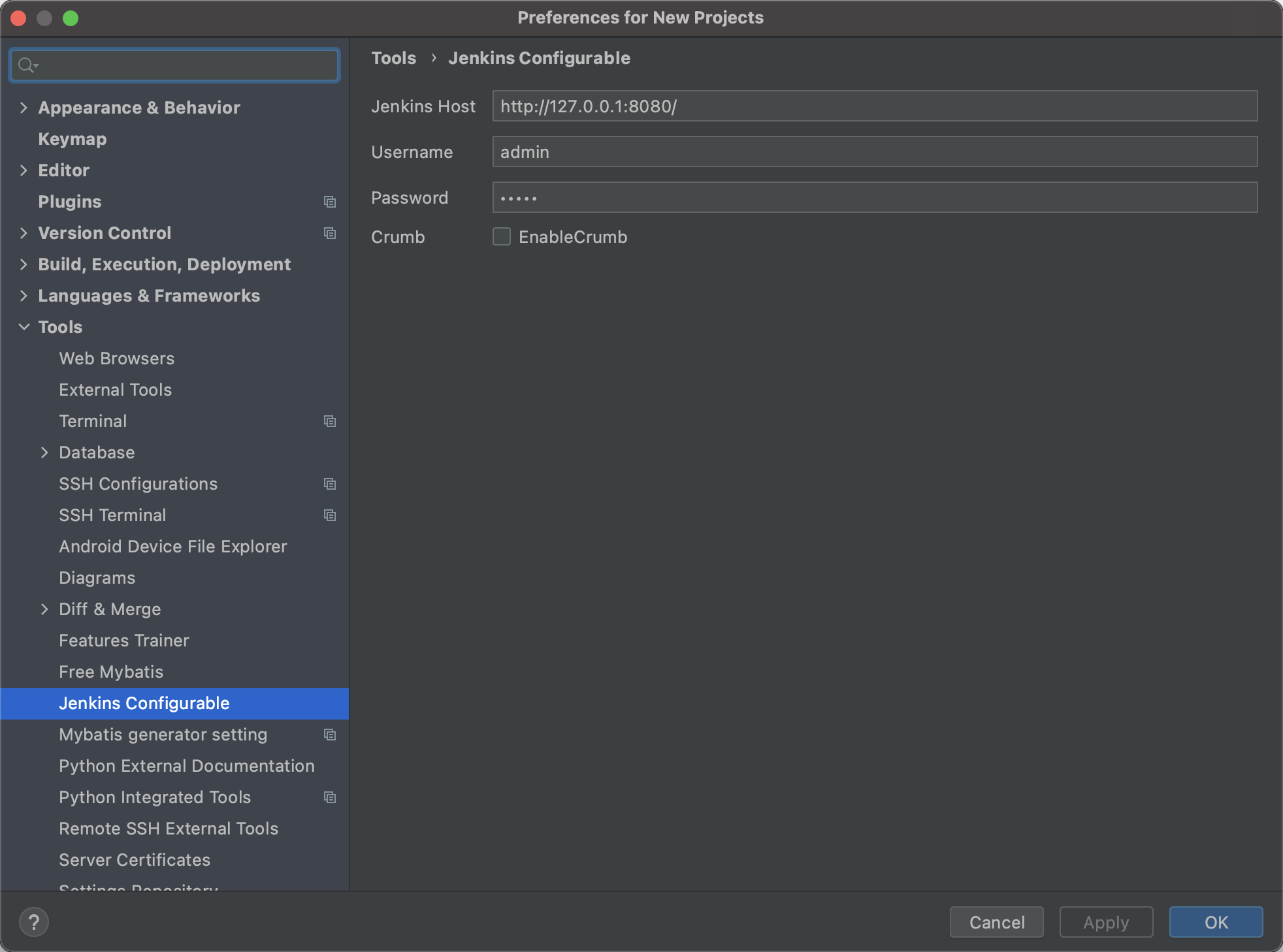
Task: Expand the Diff & Merge node
Action: pyautogui.click(x=44, y=609)
